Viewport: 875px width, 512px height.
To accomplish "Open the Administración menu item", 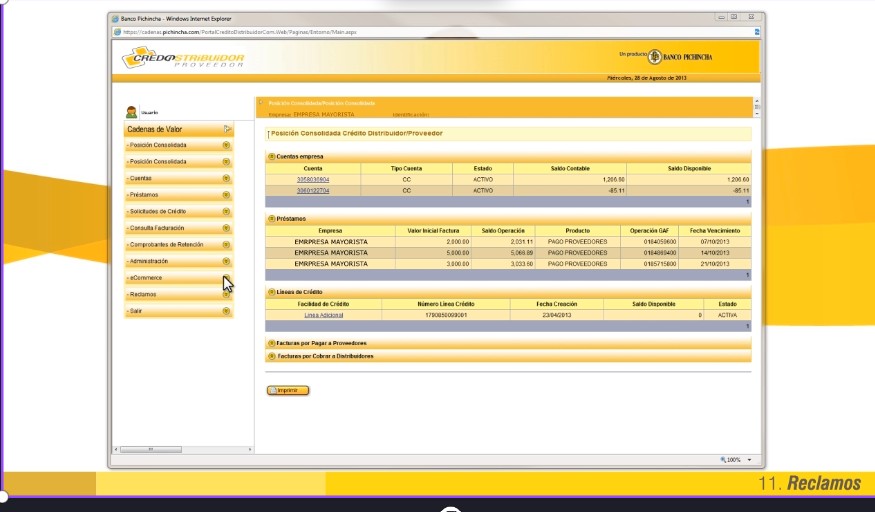I will [179, 262].
